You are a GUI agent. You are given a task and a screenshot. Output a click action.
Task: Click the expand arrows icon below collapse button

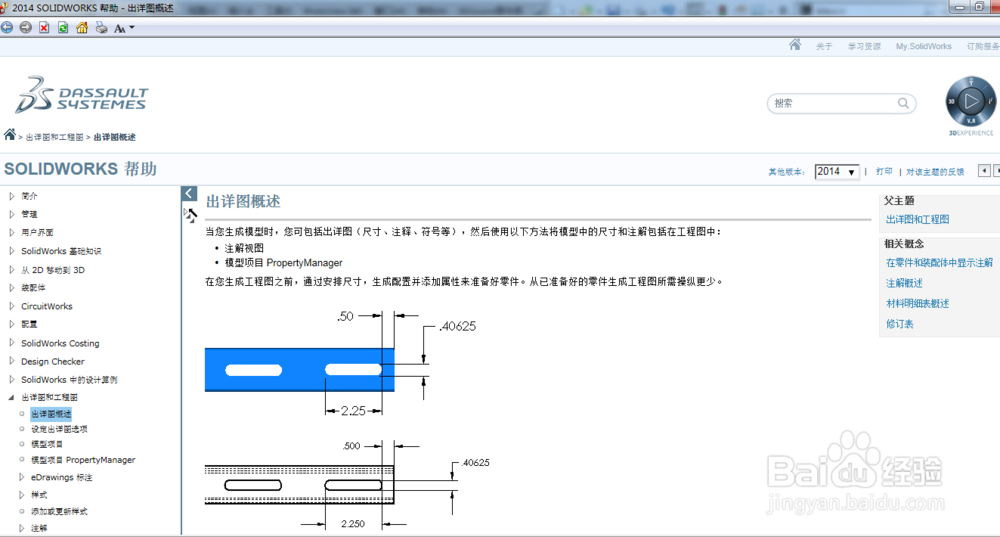pyautogui.click(x=190, y=215)
